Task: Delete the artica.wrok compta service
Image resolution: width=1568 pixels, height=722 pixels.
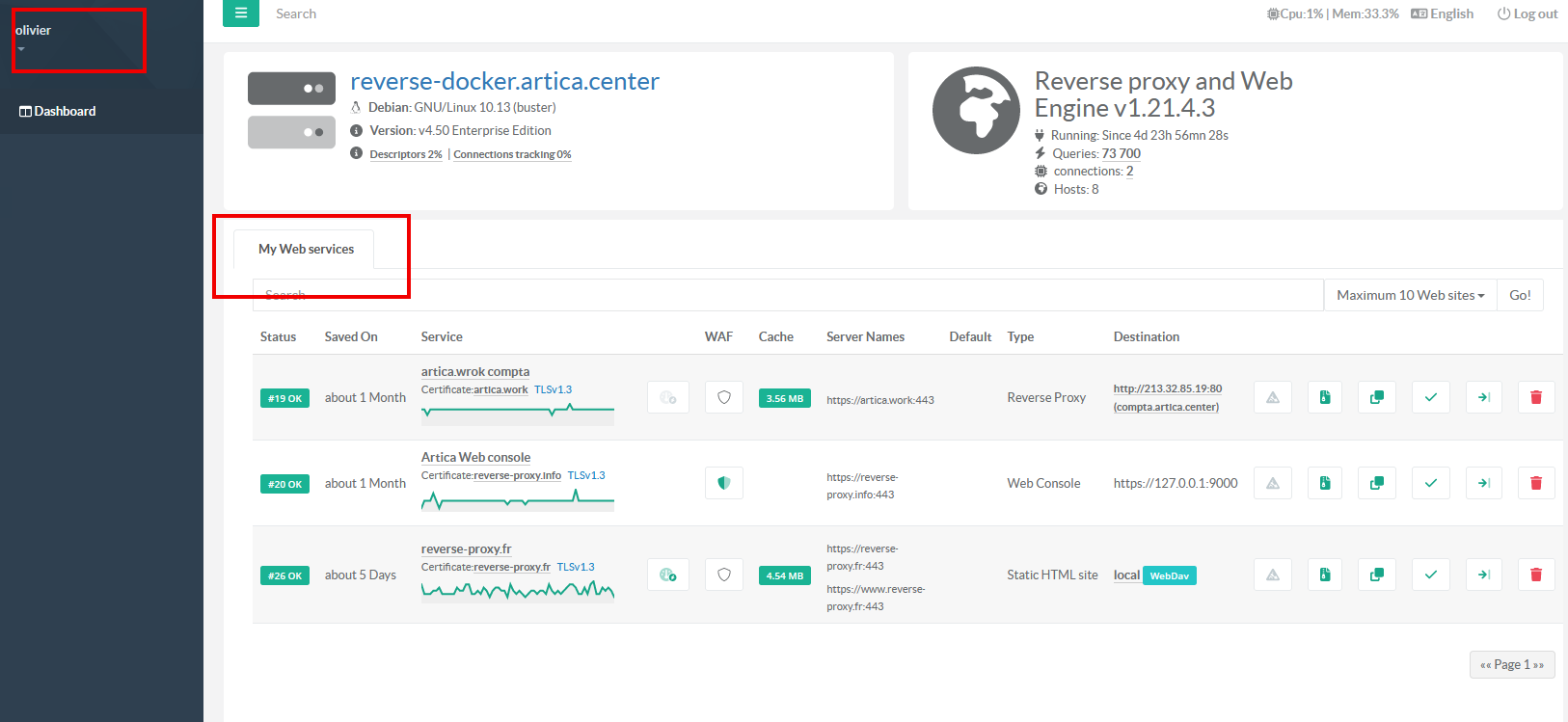Action: click(x=1535, y=397)
